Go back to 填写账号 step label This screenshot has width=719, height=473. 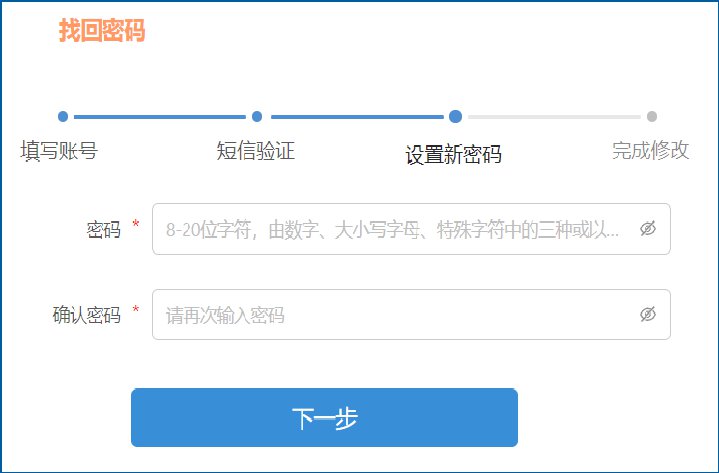[59, 151]
